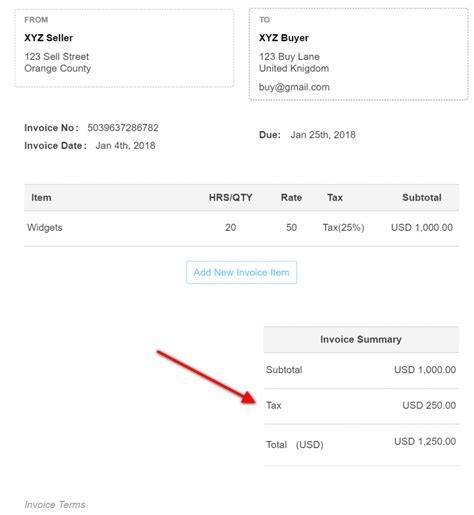Image resolution: width=474 pixels, height=515 pixels.
Task: Select the XYZ Seller name field
Action: click(x=49, y=38)
